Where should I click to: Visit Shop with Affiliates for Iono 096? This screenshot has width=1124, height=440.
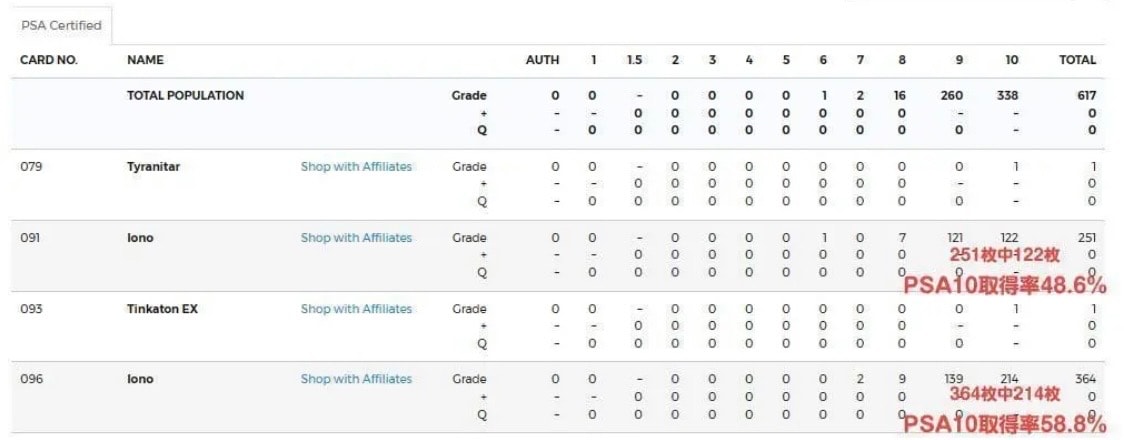[x=356, y=379]
